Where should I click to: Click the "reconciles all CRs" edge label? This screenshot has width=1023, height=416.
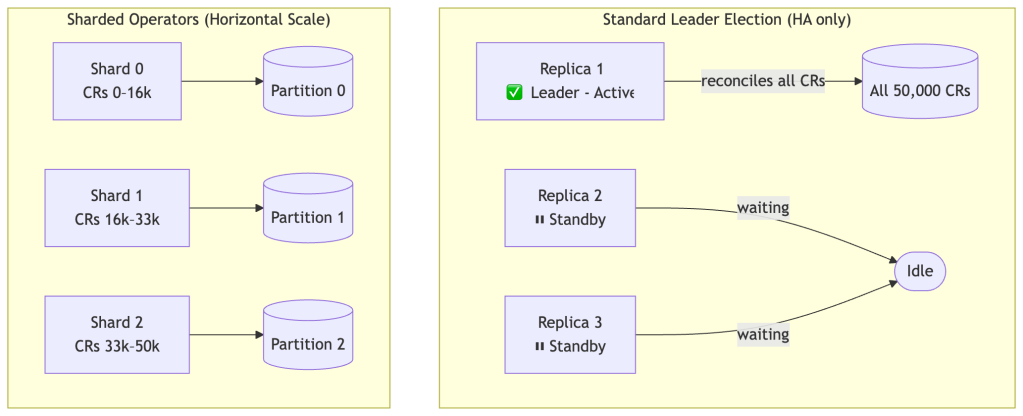762,81
